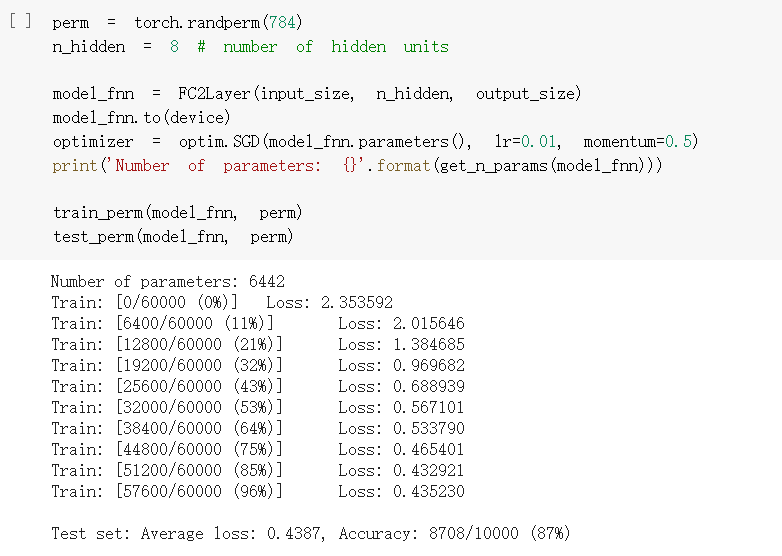
Task: Click the train_perm(model_fnn, perm) line
Action: (x=178, y=213)
